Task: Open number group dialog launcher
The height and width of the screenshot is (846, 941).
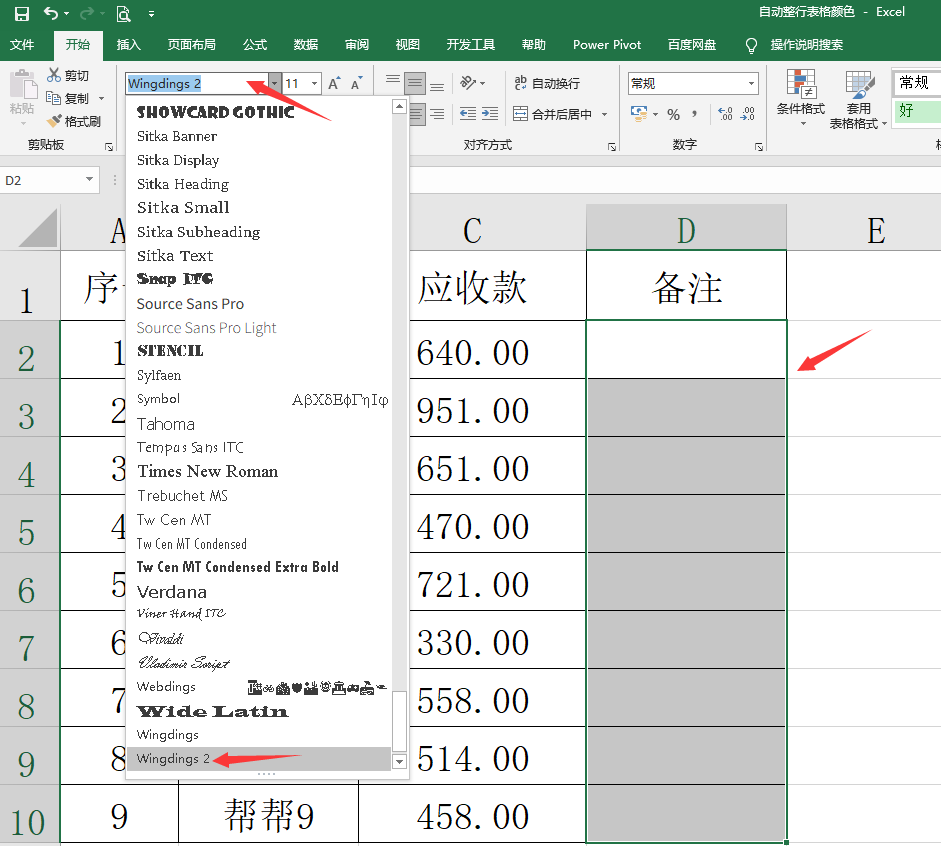Action: pyautogui.click(x=759, y=146)
